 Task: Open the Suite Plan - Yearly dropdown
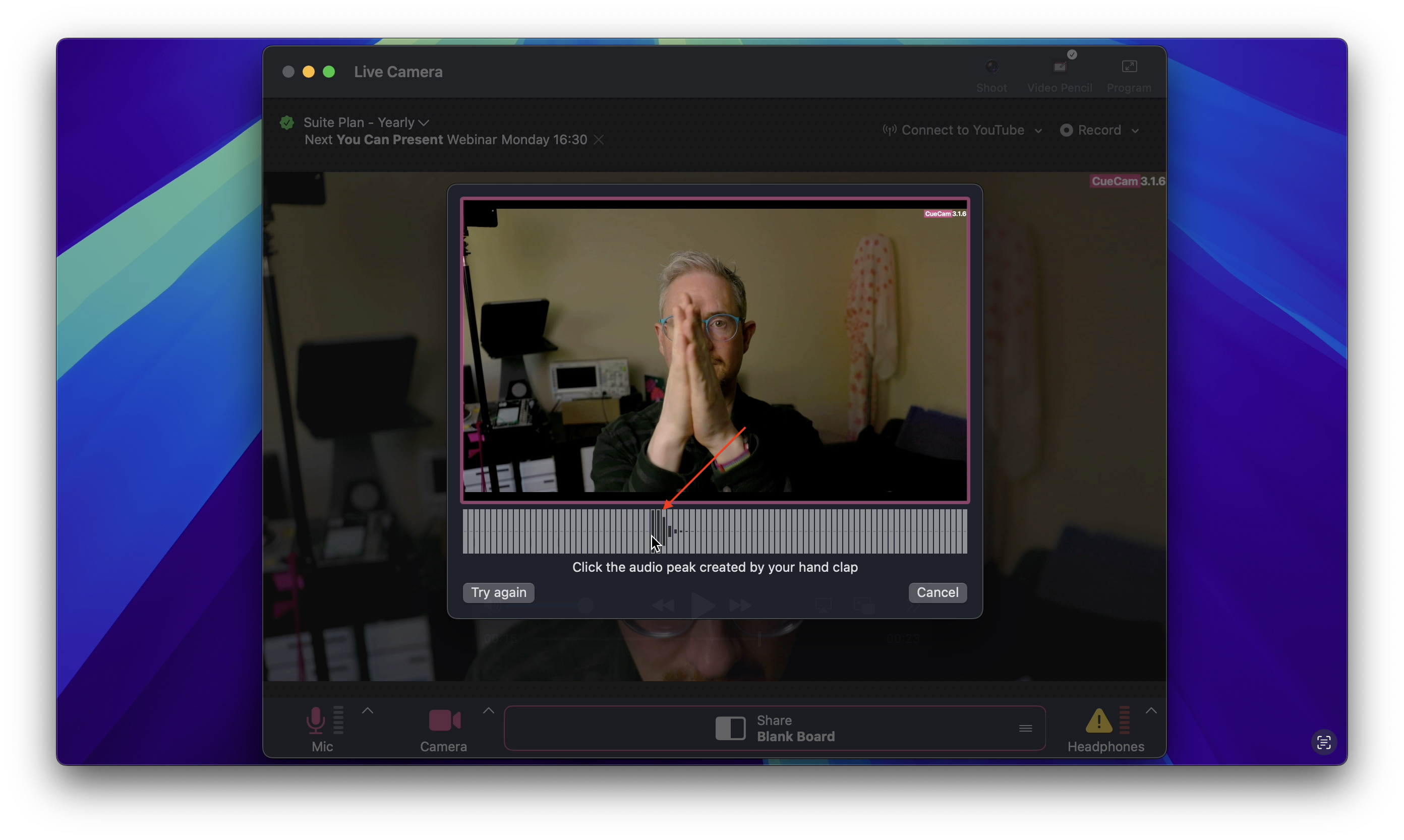coord(366,122)
